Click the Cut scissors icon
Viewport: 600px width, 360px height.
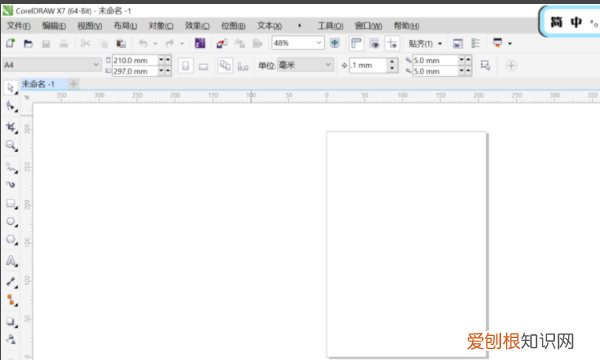pyautogui.click(x=85, y=44)
